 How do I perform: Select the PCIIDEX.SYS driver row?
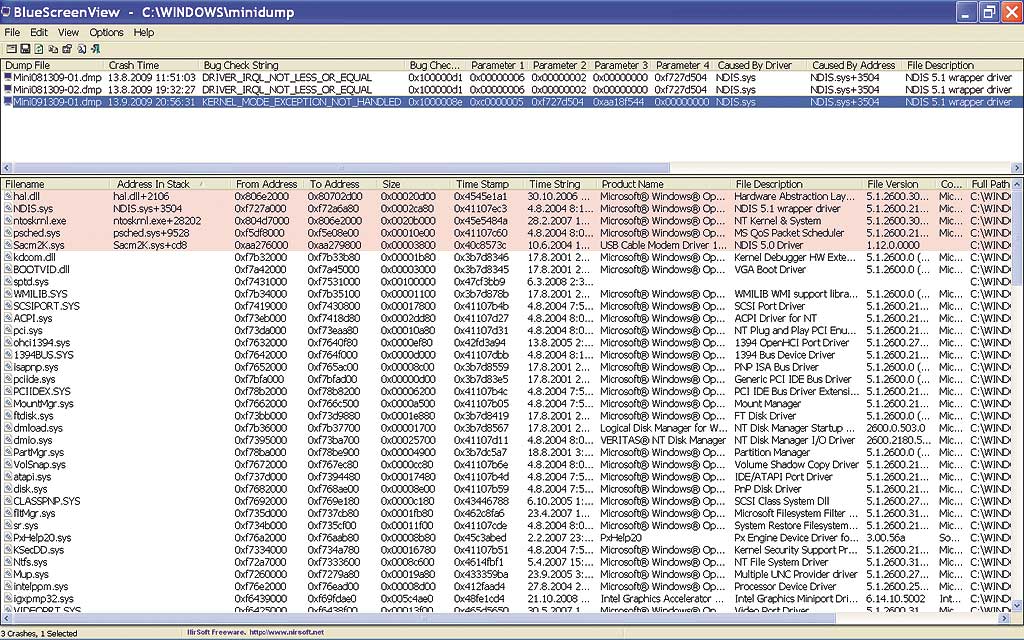pos(506,391)
